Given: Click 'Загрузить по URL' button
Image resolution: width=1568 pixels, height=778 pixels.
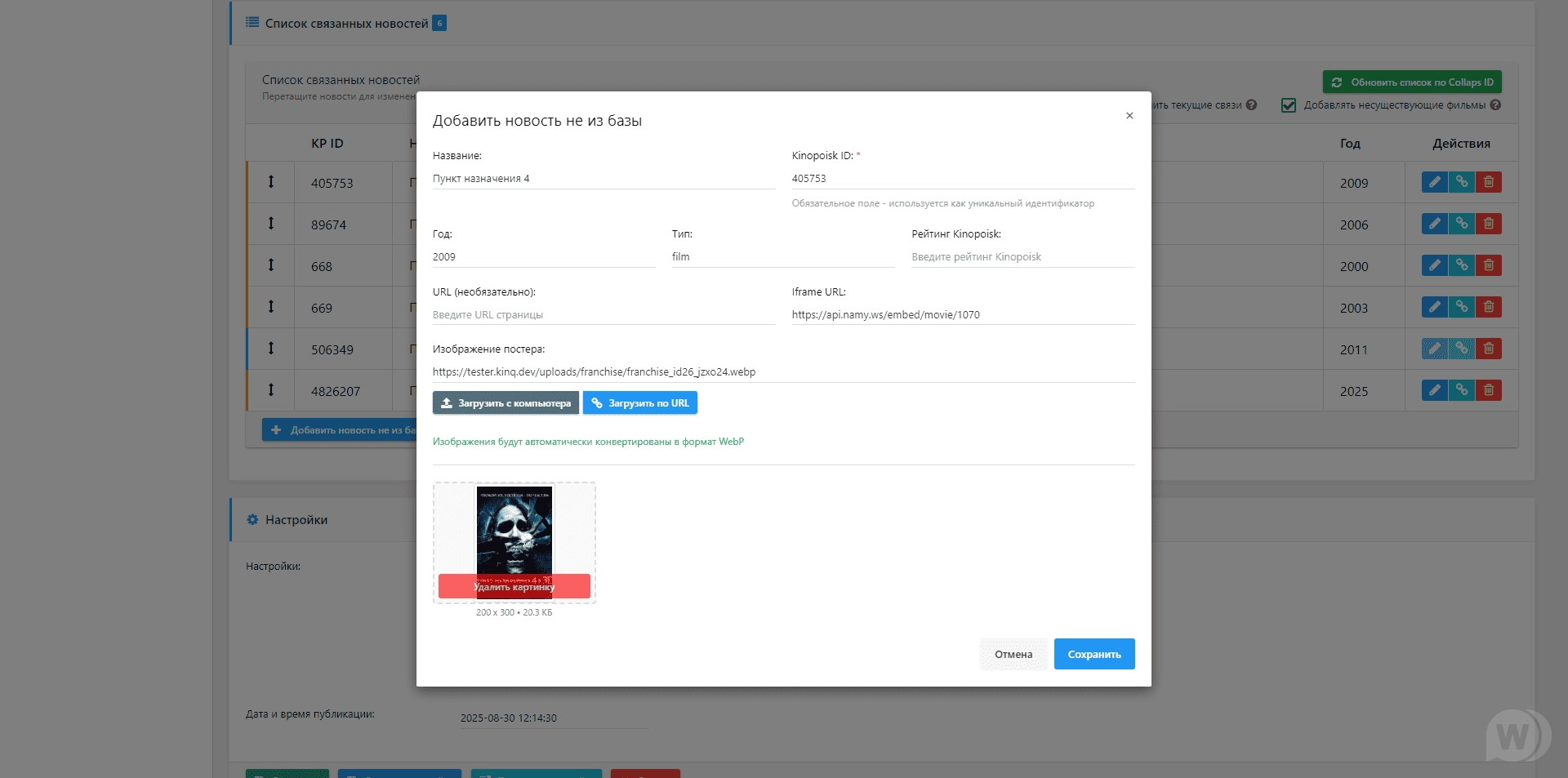Looking at the screenshot, I should [640, 403].
